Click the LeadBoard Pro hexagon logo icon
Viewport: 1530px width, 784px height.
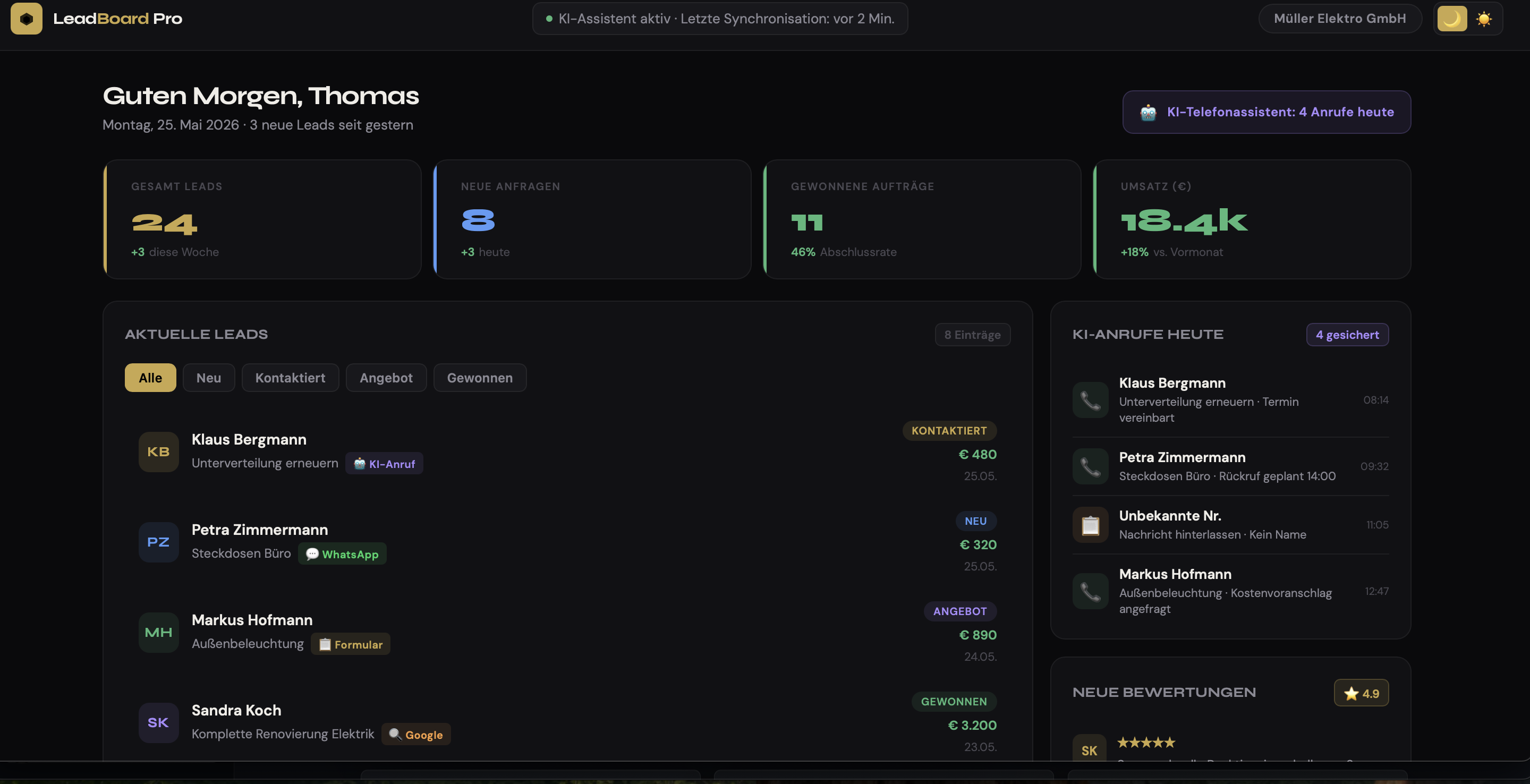tap(26, 19)
